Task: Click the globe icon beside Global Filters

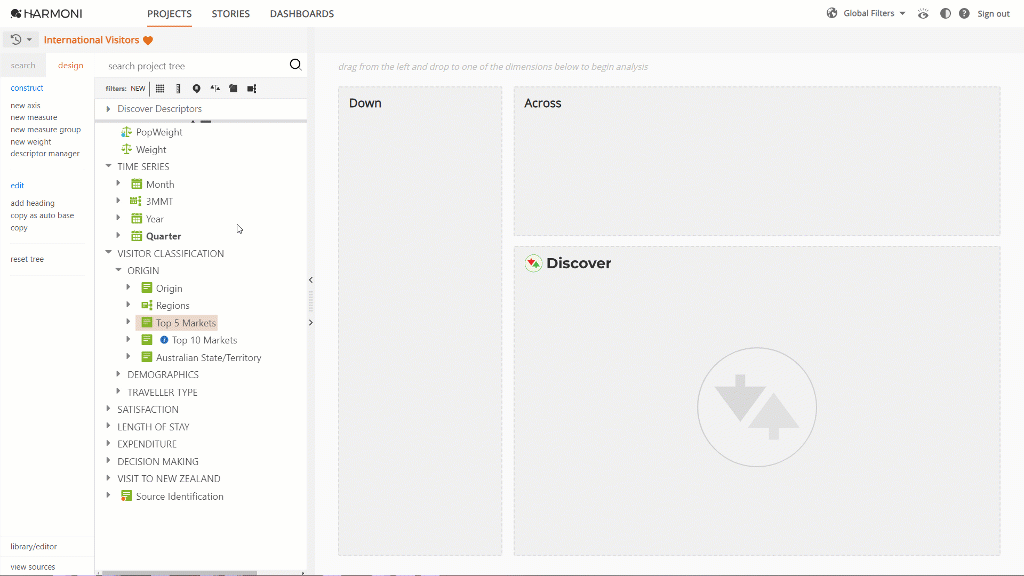Action: (x=832, y=13)
